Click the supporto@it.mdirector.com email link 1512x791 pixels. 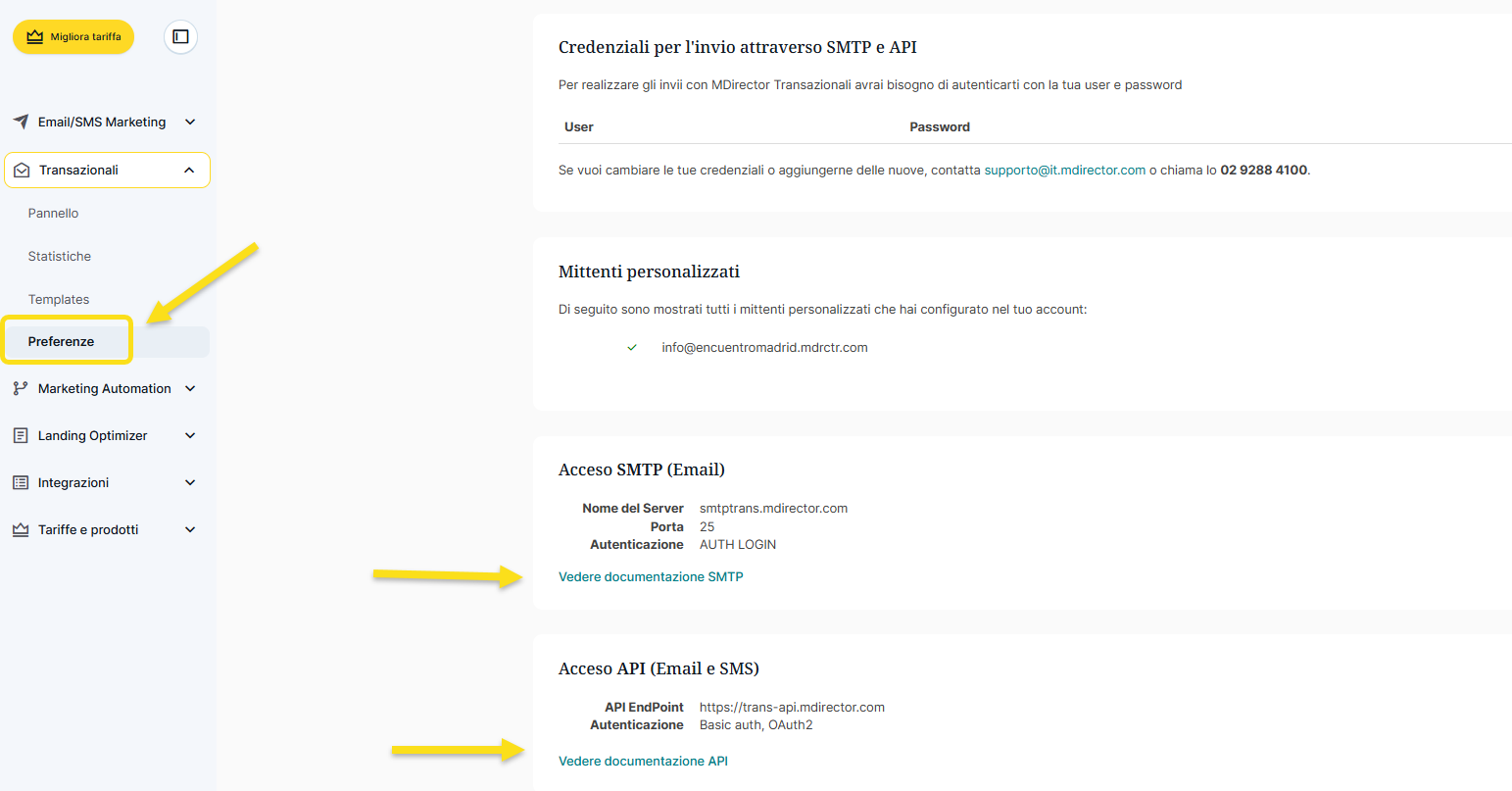[x=1064, y=170]
